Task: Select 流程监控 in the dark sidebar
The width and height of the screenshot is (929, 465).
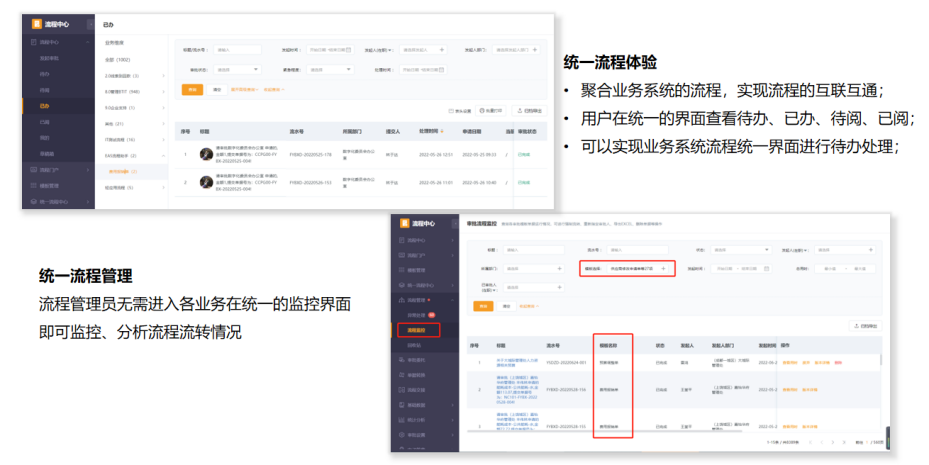Action: click(416, 328)
